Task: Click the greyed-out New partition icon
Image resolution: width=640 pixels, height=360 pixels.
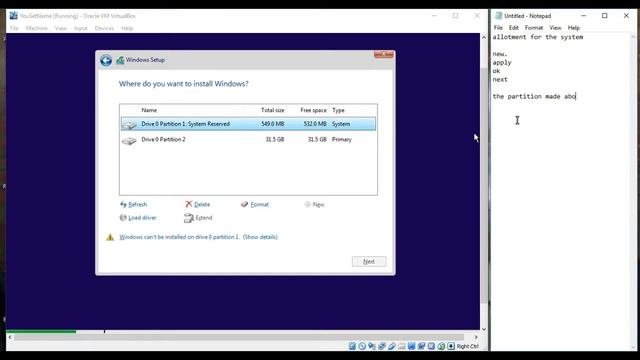Action: click(x=307, y=204)
